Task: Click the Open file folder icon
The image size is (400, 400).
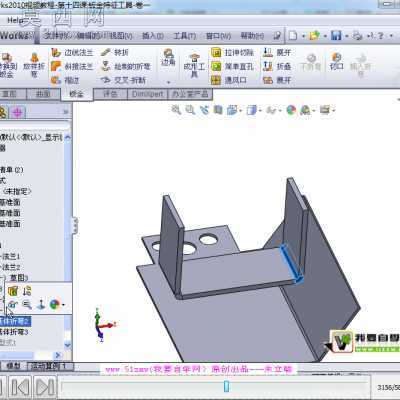Action: pos(314,36)
